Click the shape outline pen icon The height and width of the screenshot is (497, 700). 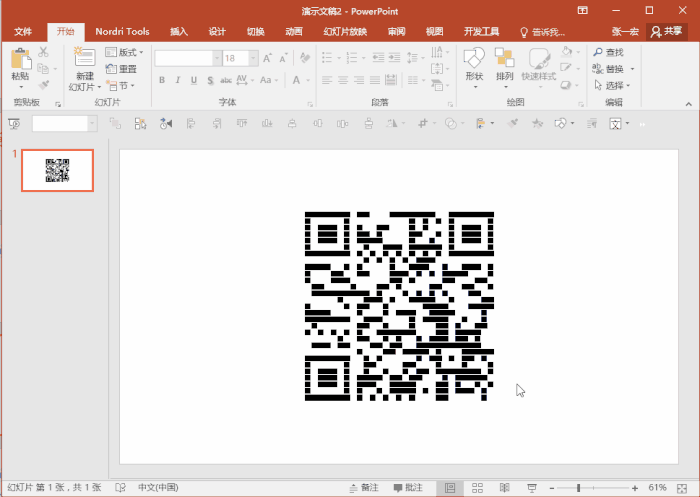point(566,68)
